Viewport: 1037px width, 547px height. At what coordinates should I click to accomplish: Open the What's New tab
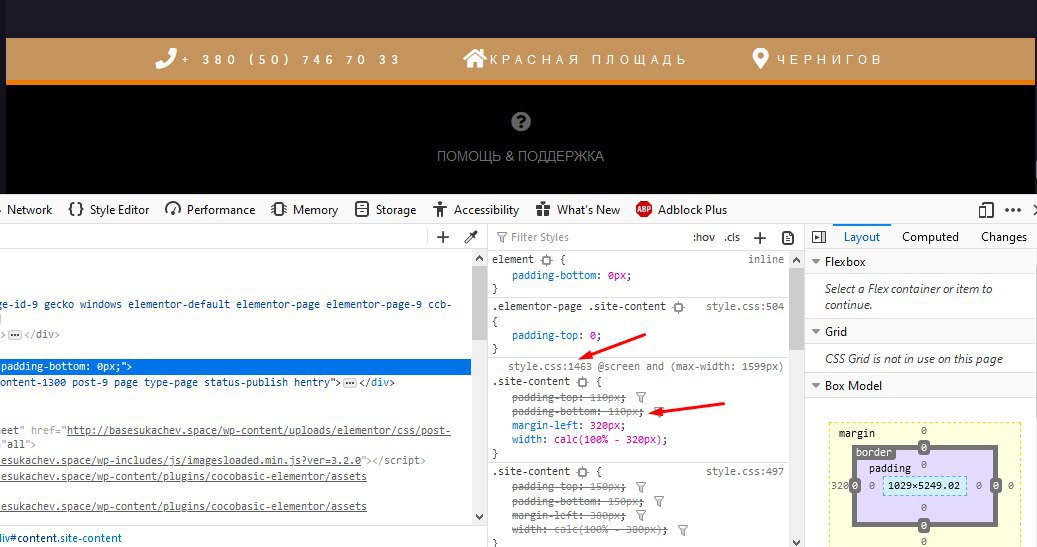[578, 210]
